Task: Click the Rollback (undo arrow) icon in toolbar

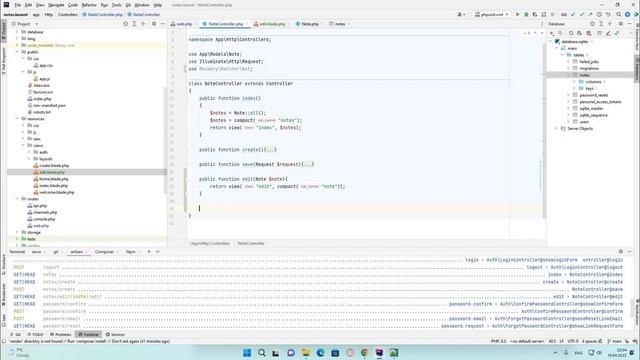Action: click(608, 14)
